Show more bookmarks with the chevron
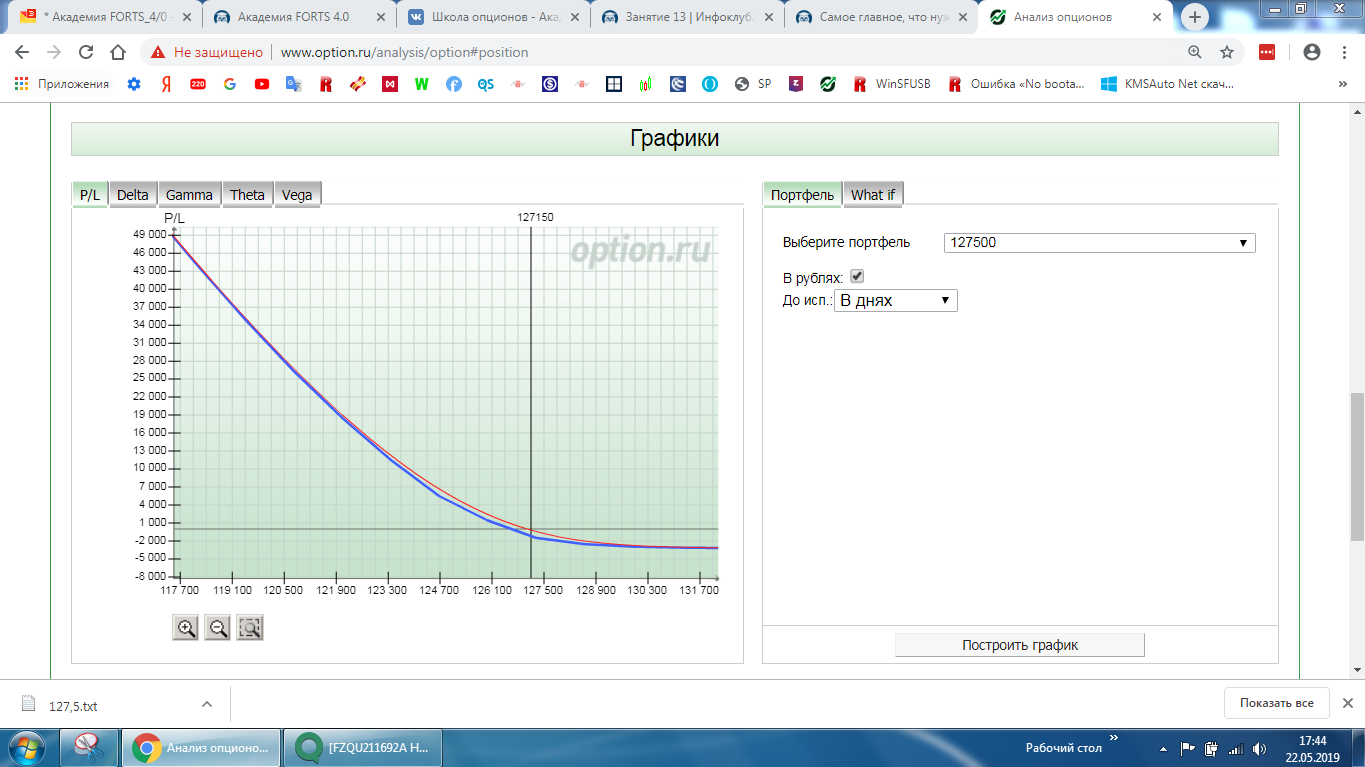Screen dimensions: 1365x767 coord(1343,84)
